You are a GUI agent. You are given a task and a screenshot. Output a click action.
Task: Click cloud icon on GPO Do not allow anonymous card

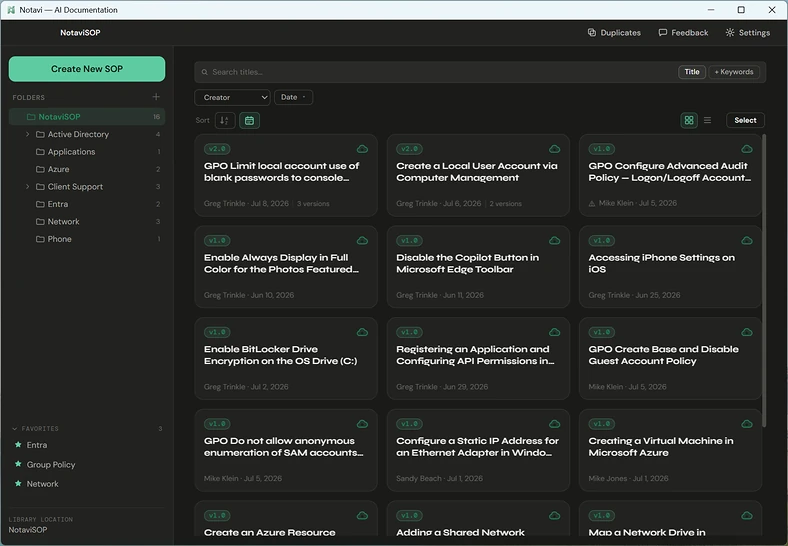pos(362,424)
